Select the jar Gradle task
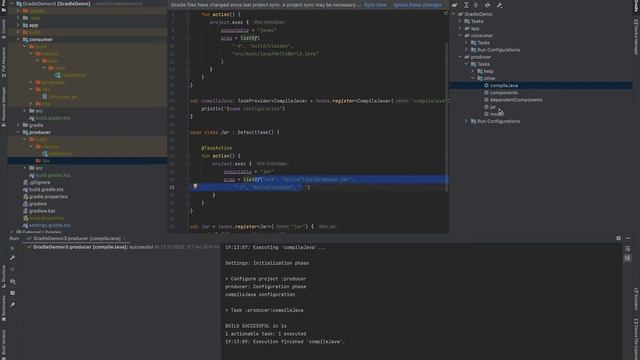Viewport: 640px width, 360px height. (x=492, y=107)
